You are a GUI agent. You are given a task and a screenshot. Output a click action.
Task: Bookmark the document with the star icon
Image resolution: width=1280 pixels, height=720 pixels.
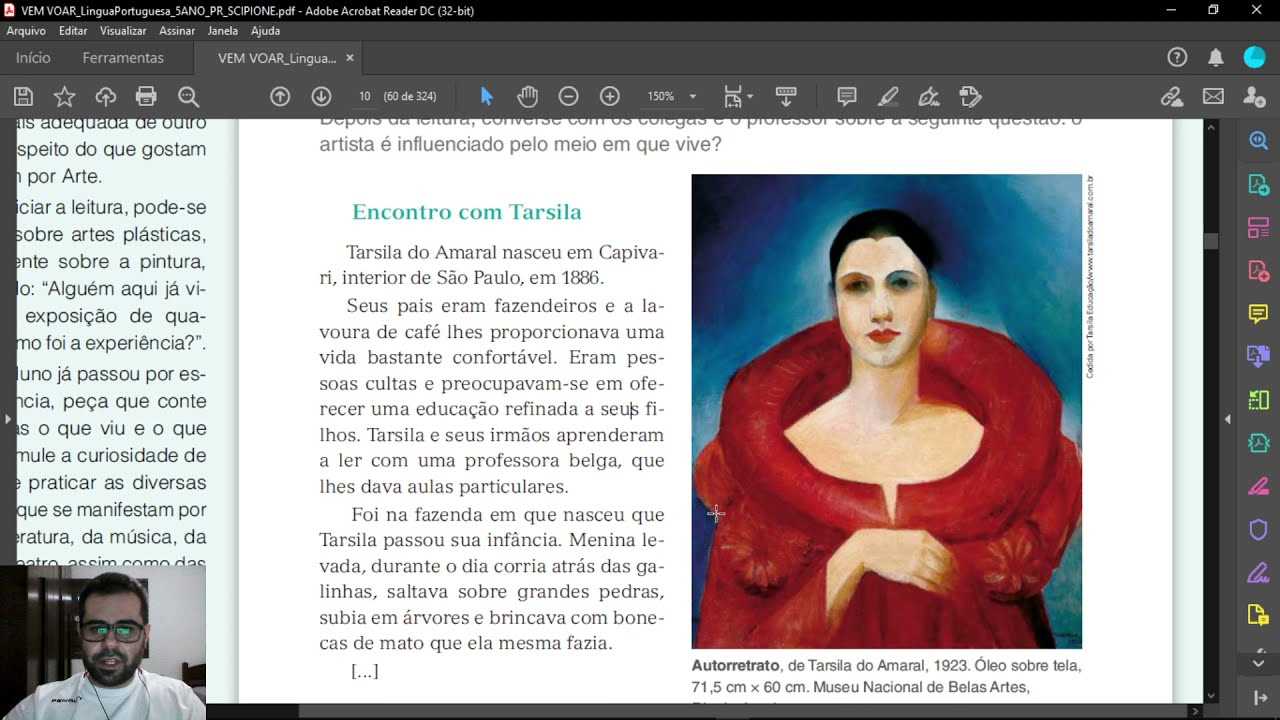point(64,96)
